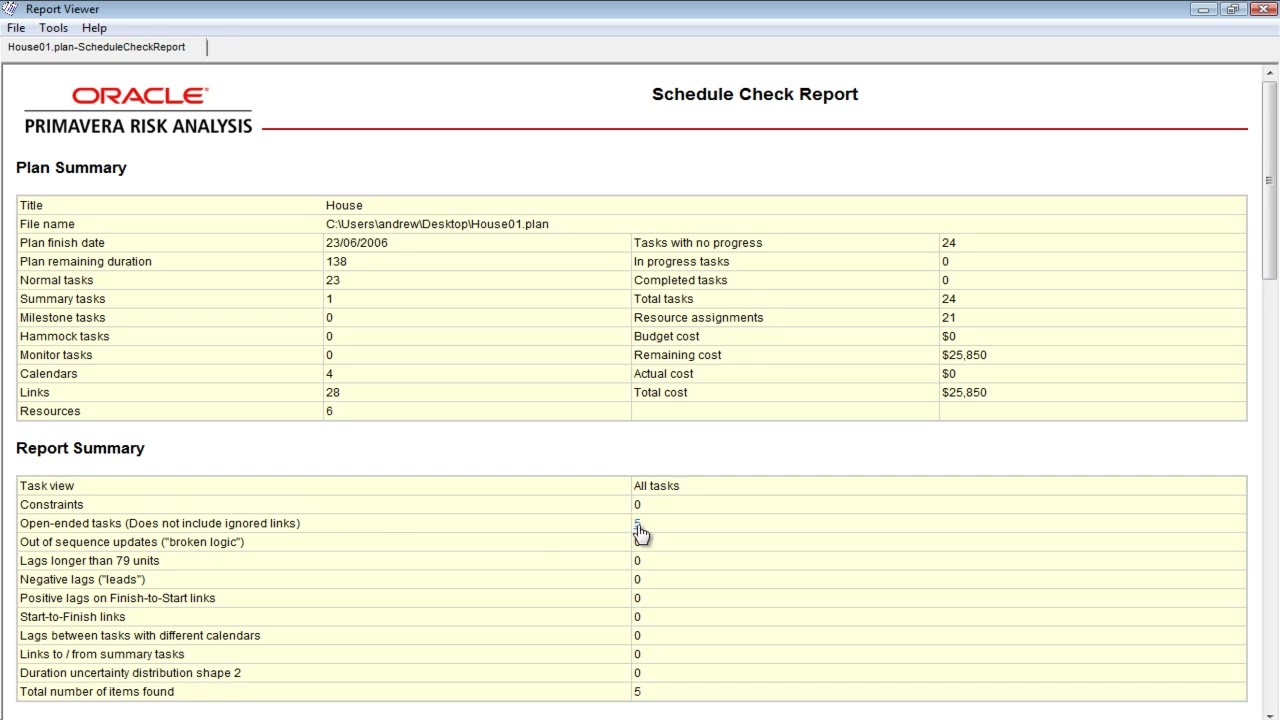This screenshot has width=1280, height=720.
Task: Click the Total tasks label
Action: (663, 299)
